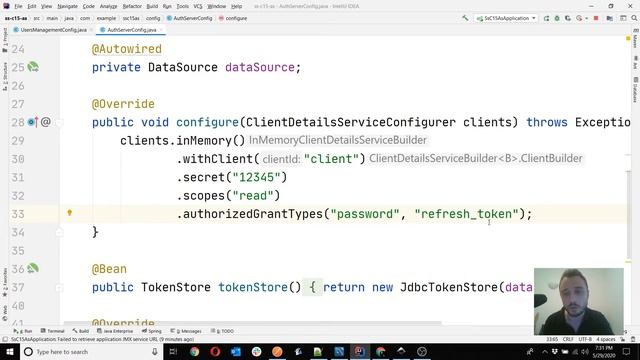Click the configure method breadcrumb
The width and height of the screenshot is (640, 360).
click(x=233, y=18)
